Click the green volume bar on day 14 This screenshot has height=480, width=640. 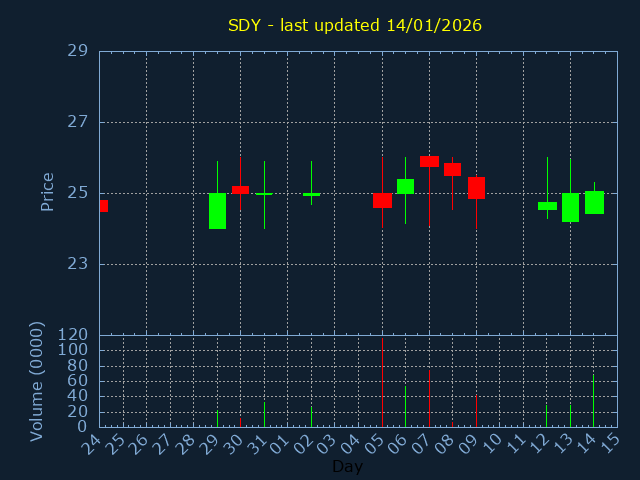point(593,400)
